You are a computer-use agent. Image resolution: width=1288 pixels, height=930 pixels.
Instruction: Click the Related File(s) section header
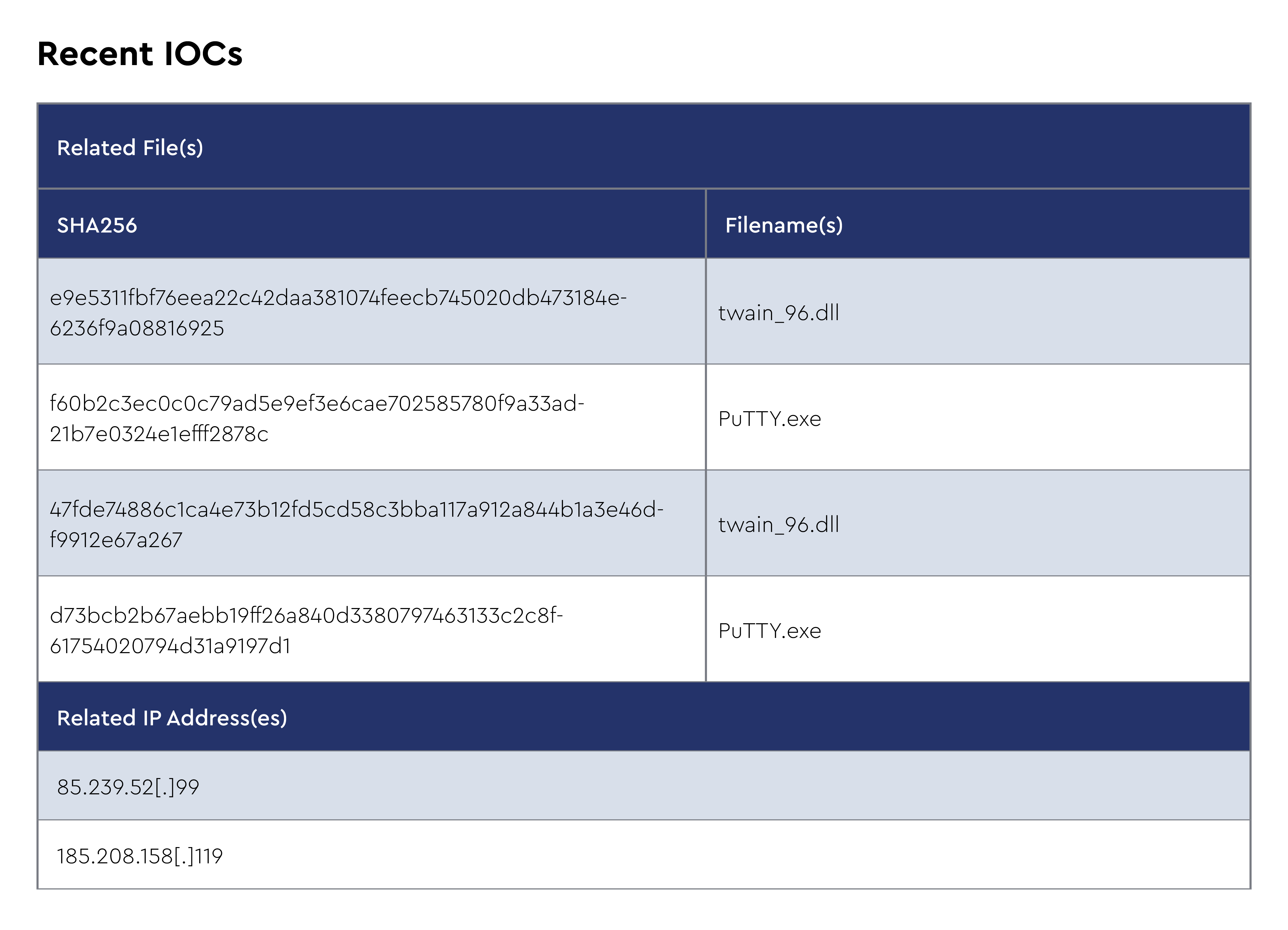coord(130,148)
